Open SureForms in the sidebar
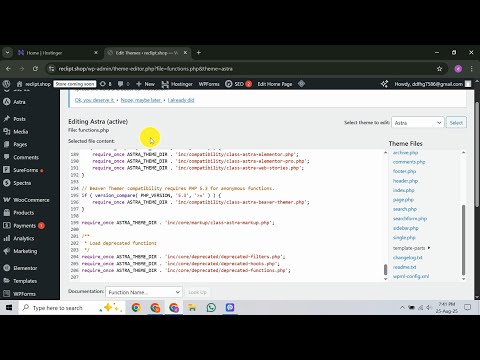Screen dimensions: 480x360 [x=26, y=170]
